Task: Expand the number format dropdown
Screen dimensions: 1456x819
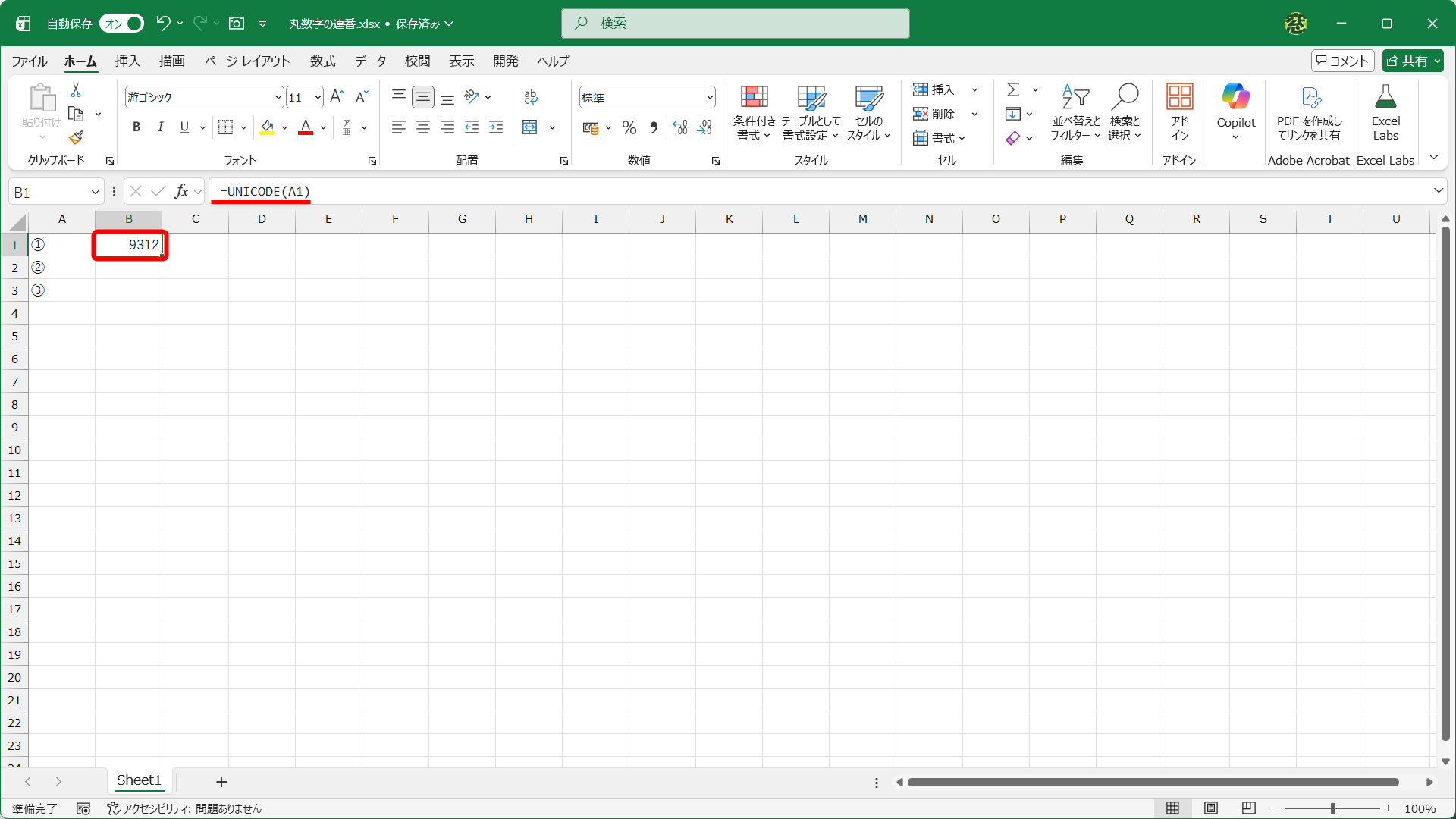Action: (x=710, y=97)
